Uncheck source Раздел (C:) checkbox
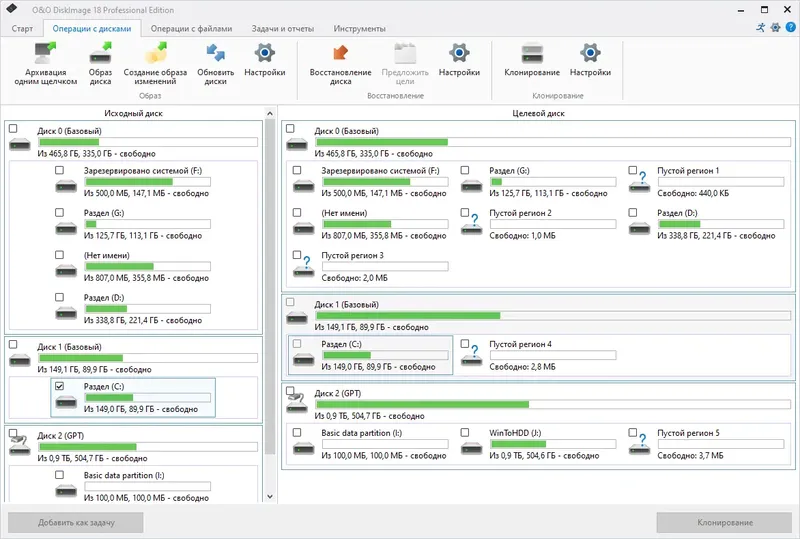Screen dimensions: 800x539 pyautogui.click(x=60, y=386)
